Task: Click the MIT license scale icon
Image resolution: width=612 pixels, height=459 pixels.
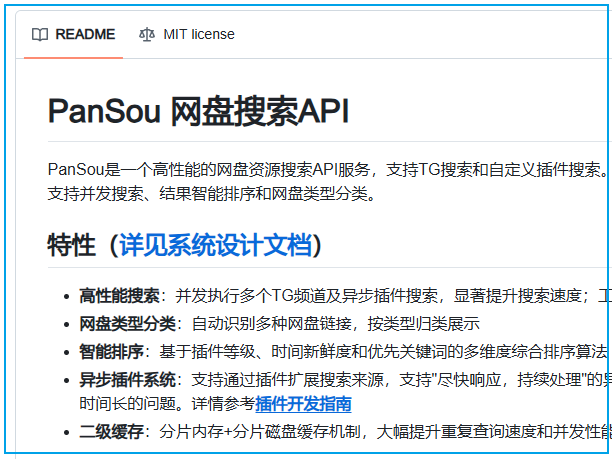Action: (147, 34)
